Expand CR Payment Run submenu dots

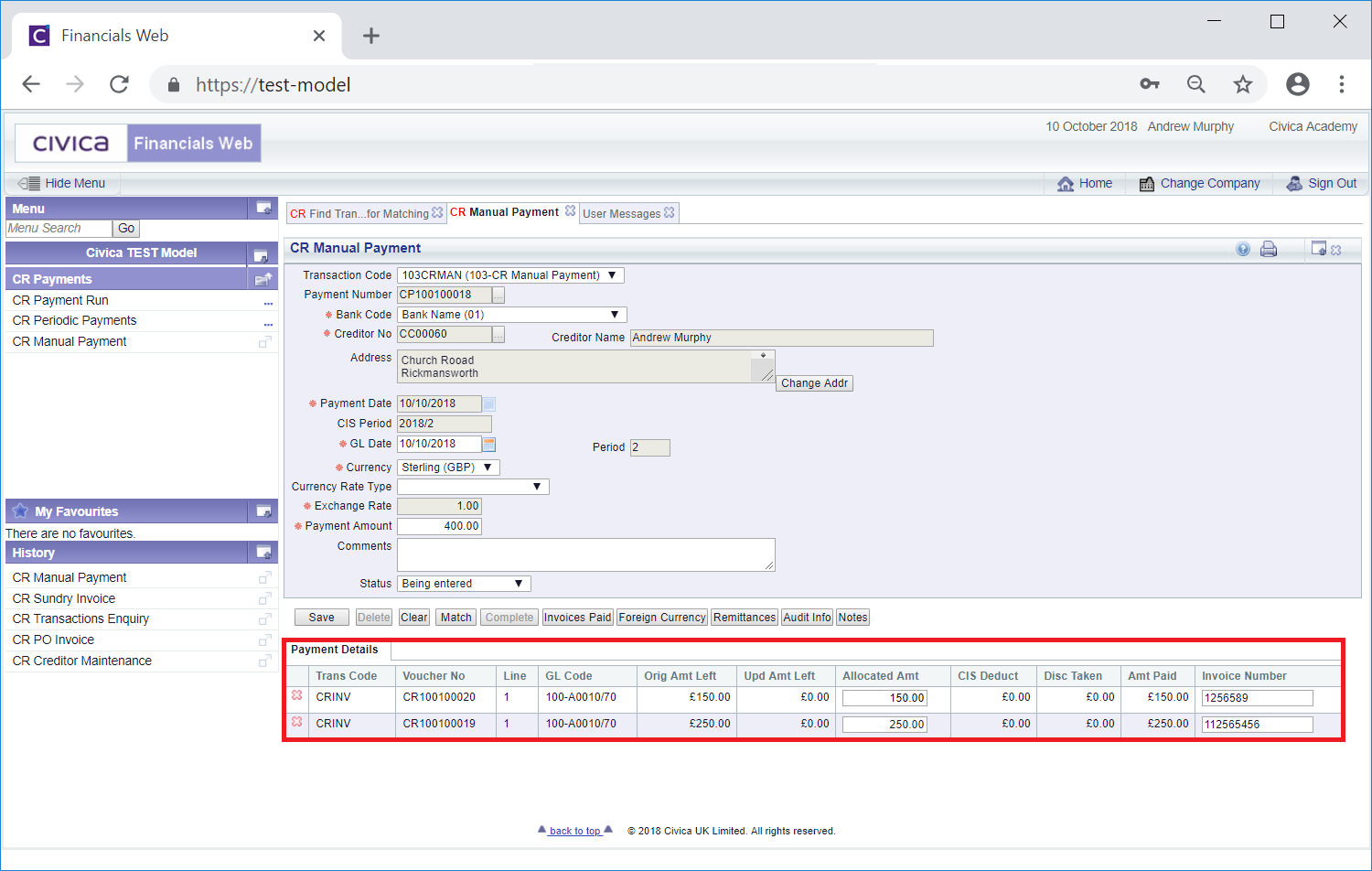(x=268, y=303)
